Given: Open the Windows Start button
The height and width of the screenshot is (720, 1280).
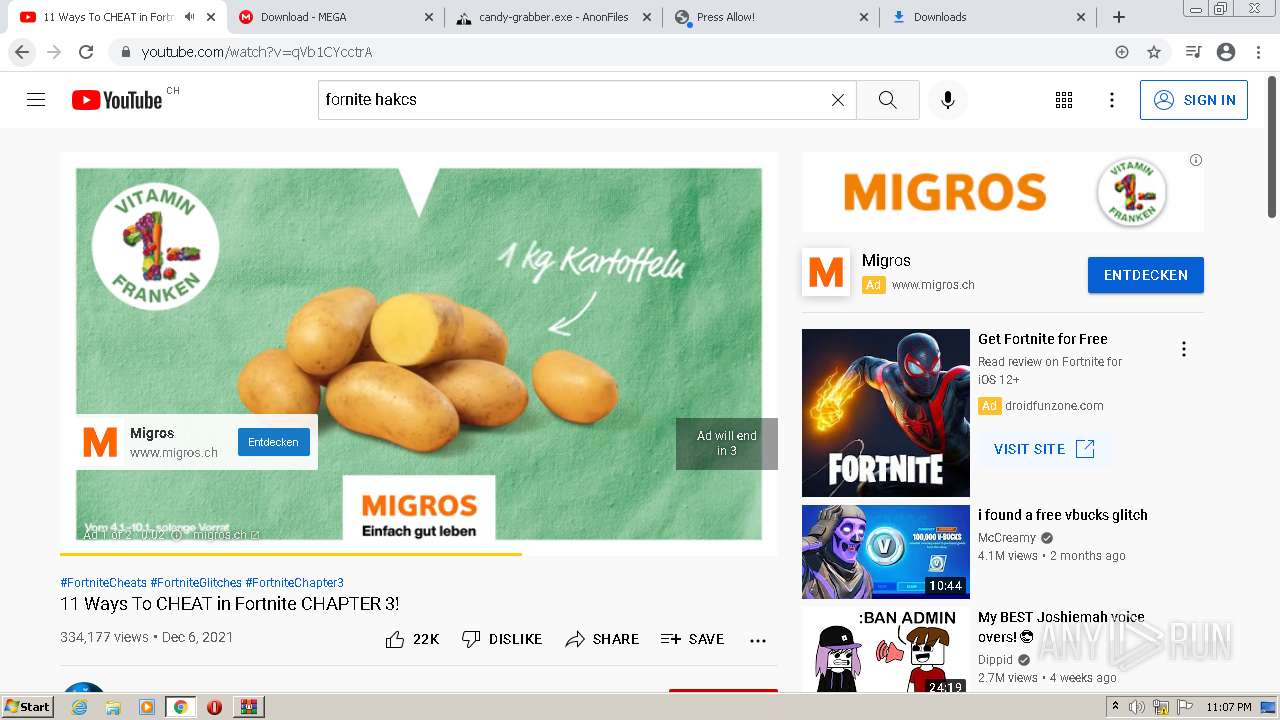Looking at the screenshot, I should click(28, 706).
